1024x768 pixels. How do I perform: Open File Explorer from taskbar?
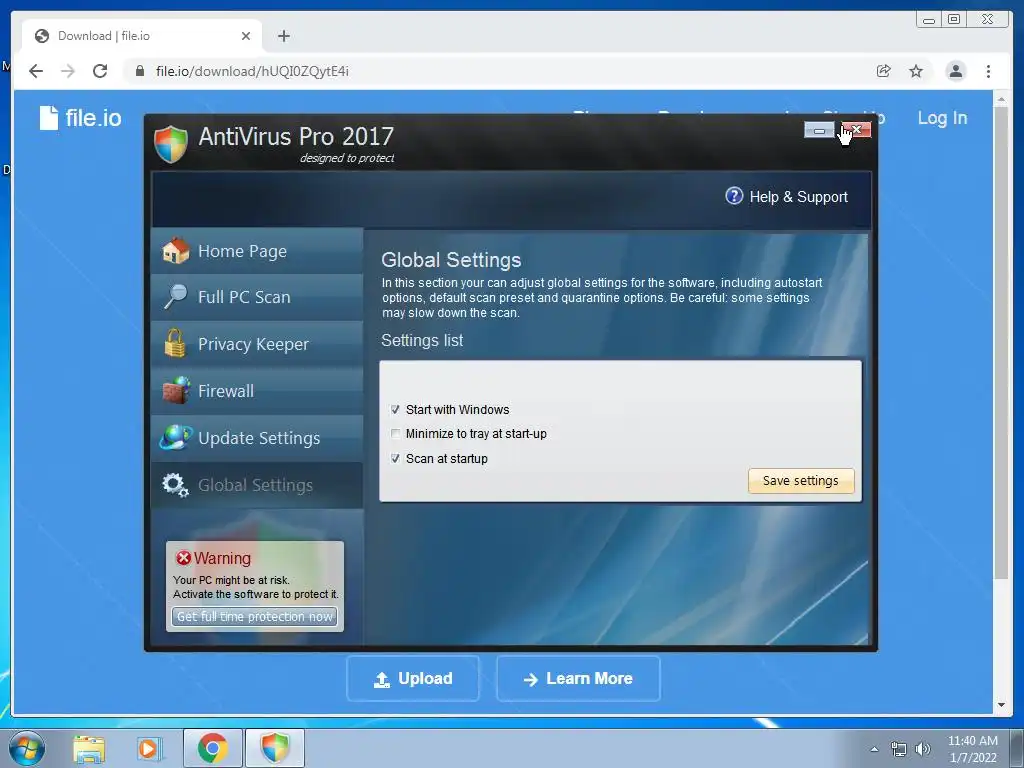[x=89, y=748]
